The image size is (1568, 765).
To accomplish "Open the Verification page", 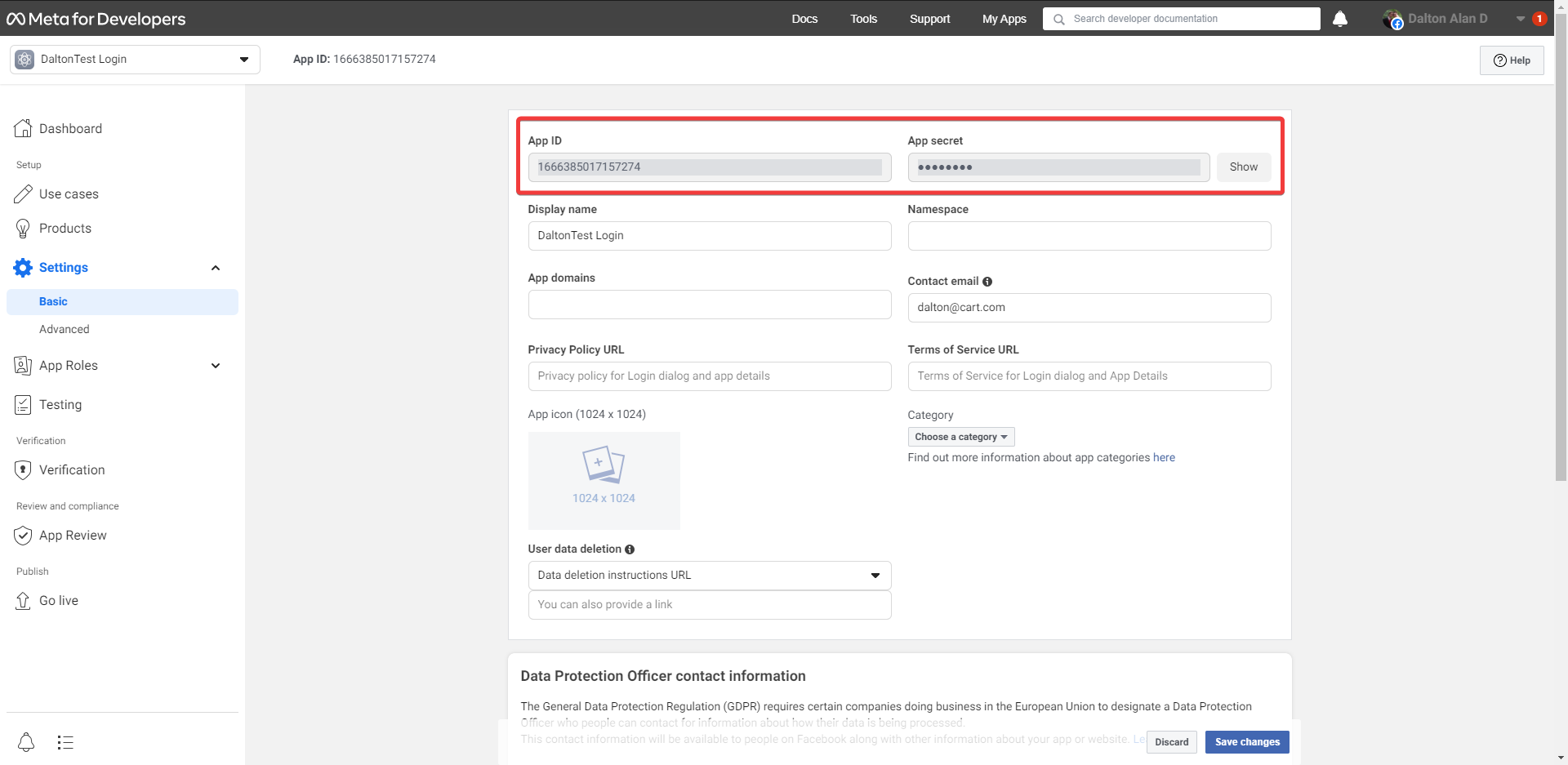I will coord(72,469).
